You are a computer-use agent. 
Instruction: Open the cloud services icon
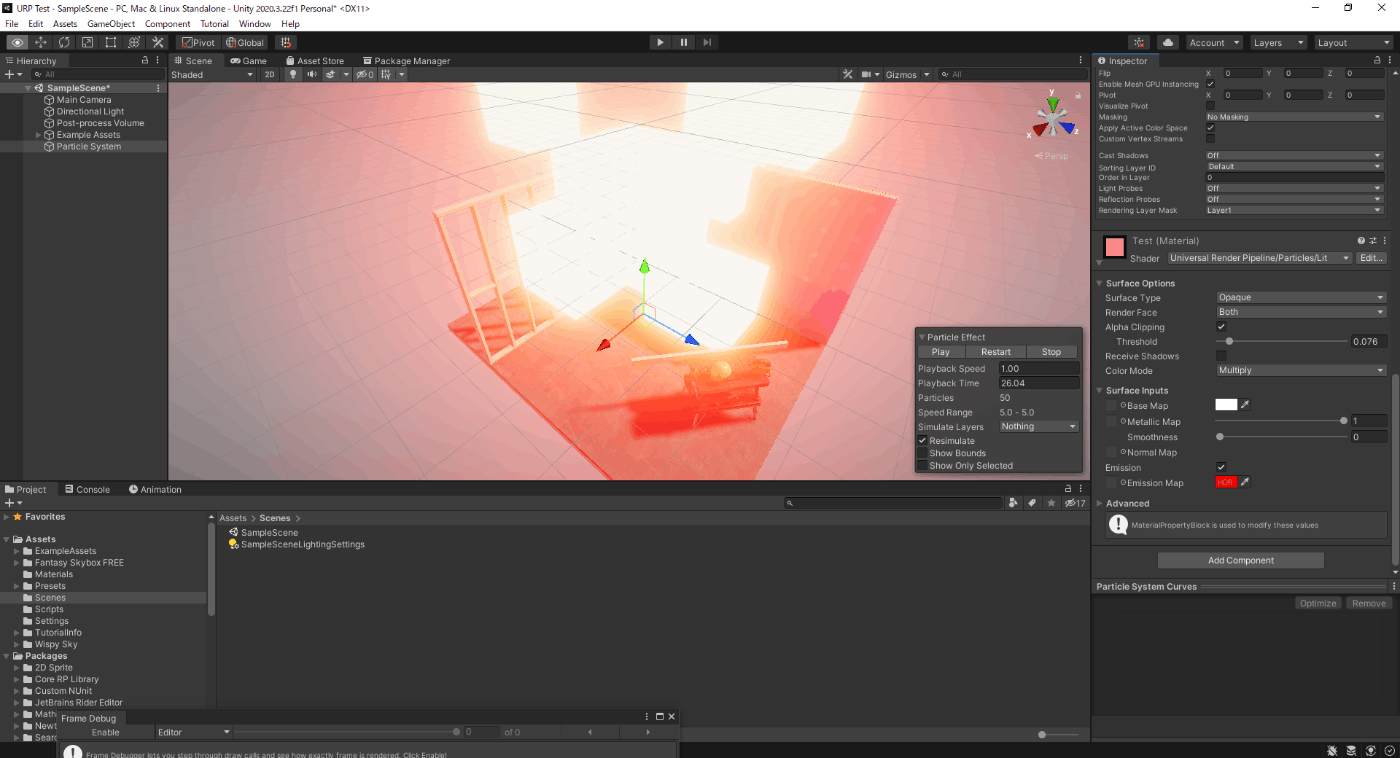(1167, 43)
